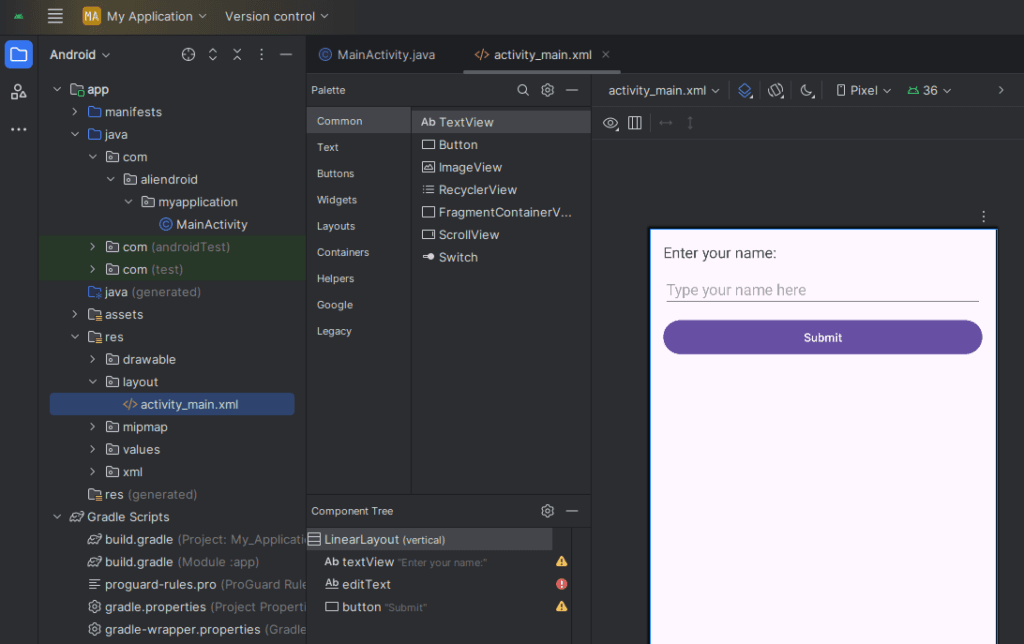Open Palette settings gear
This screenshot has width=1024, height=644.
[547, 90]
